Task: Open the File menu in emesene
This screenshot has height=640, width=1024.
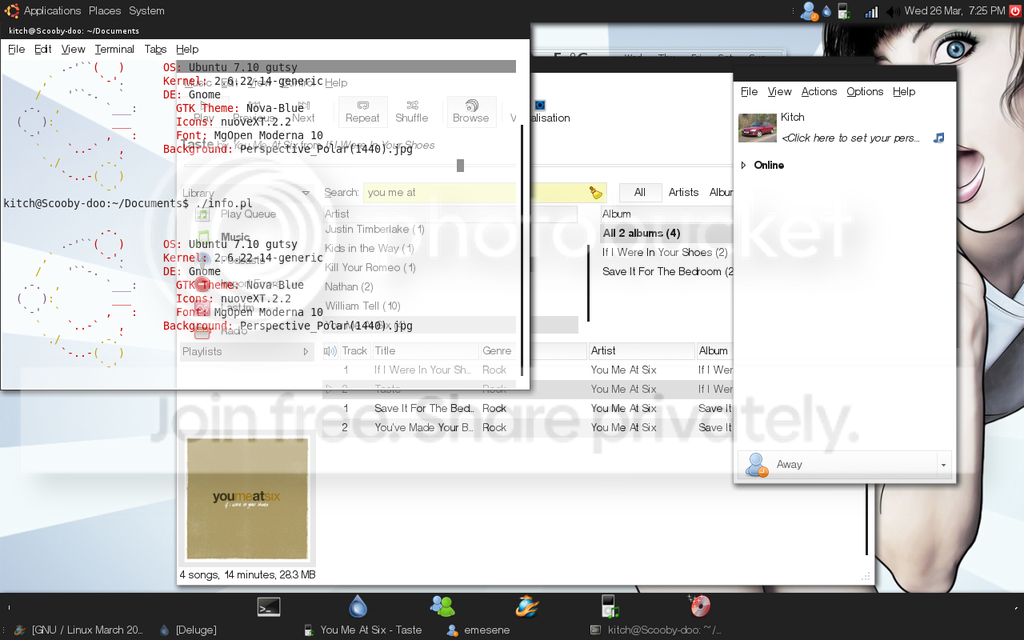Action: click(x=749, y=91)
